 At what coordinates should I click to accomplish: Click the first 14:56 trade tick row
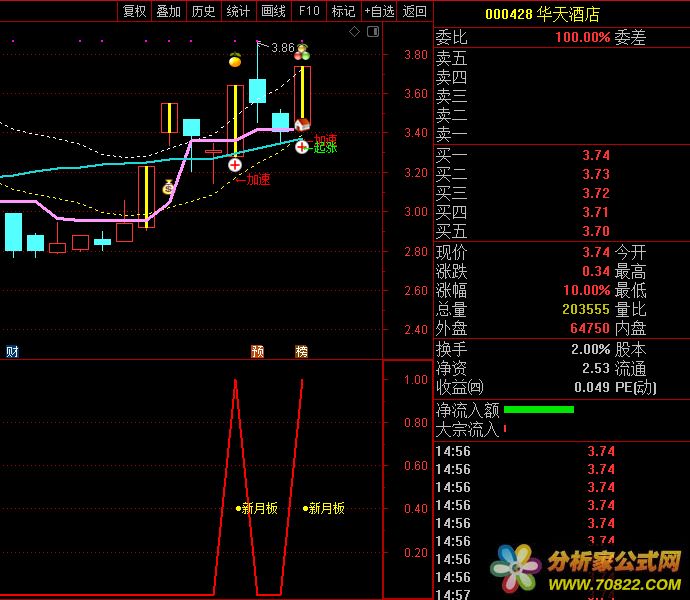pyautogui.click(x=525, y=451)
